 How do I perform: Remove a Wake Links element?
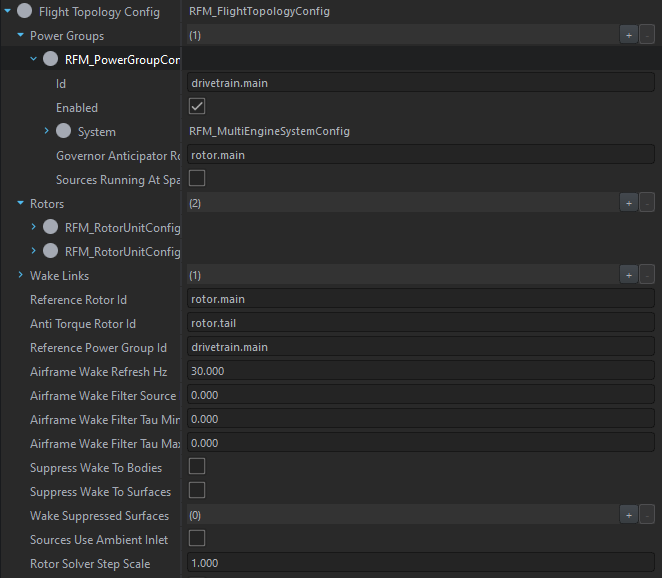click(x=647, y=275)
